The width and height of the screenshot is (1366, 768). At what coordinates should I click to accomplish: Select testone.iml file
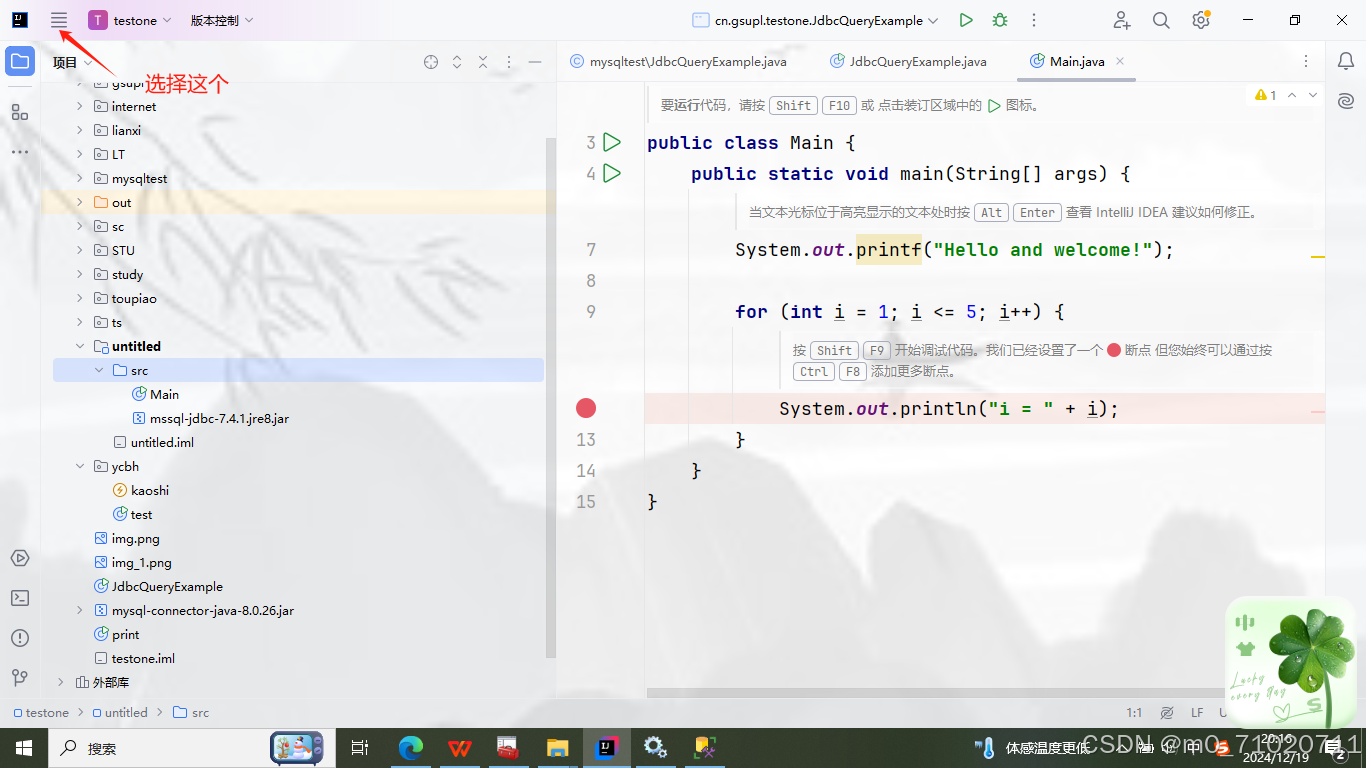click(134, 658)
